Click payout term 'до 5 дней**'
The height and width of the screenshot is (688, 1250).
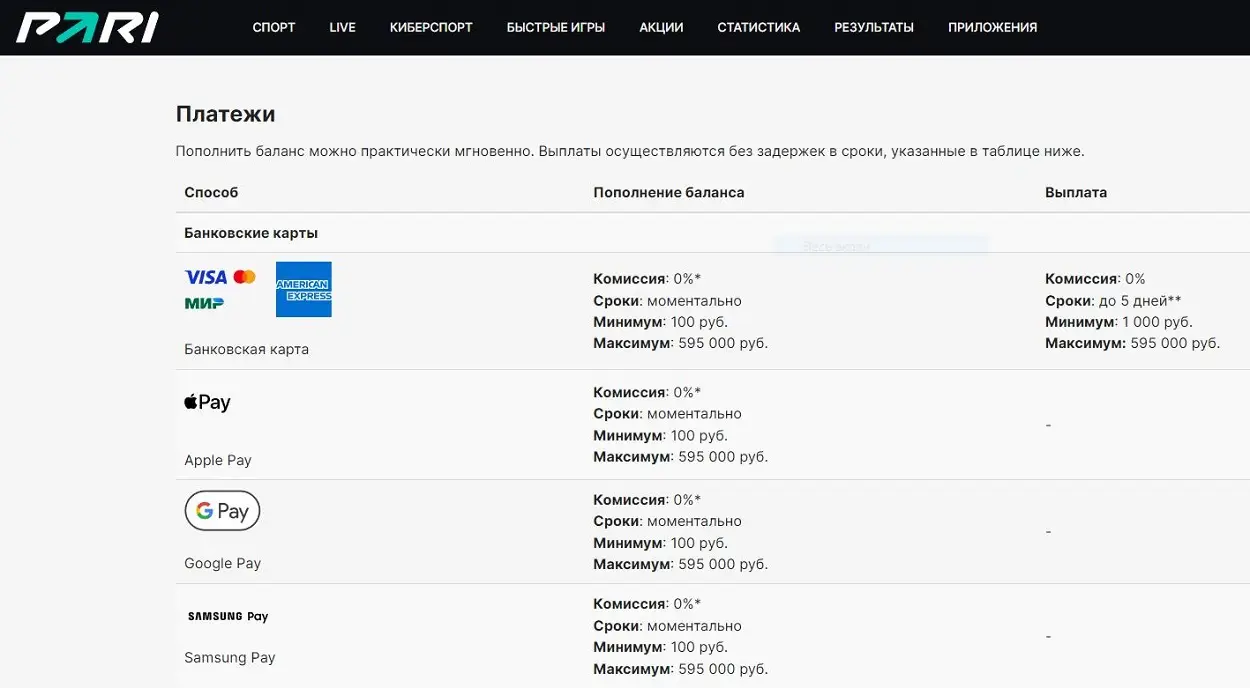point(1140,300)
